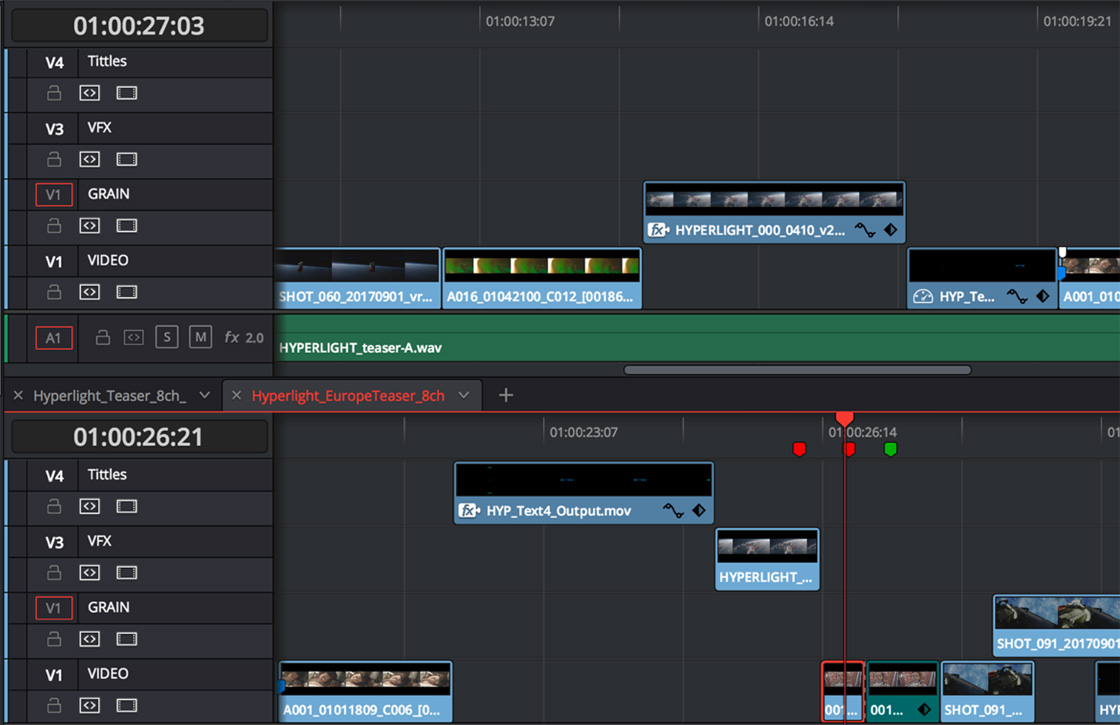Screen dimensions: 1120x725
Task: Open the Hyperlight_Teaser_8ch_ tab dropdown
Action: point(205,395)
